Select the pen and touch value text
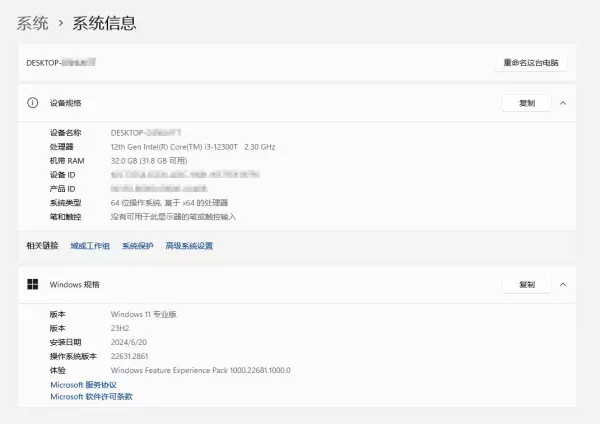This screenshot has width=600, height=424. pyautogui.click(x=173, y=217)
